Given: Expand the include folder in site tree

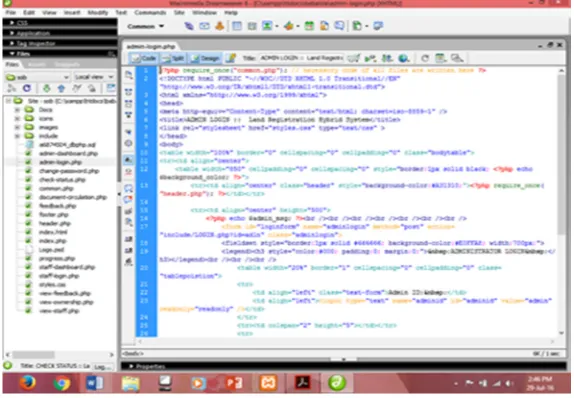Looking at the screenshot, I should [x=17, y=136].
